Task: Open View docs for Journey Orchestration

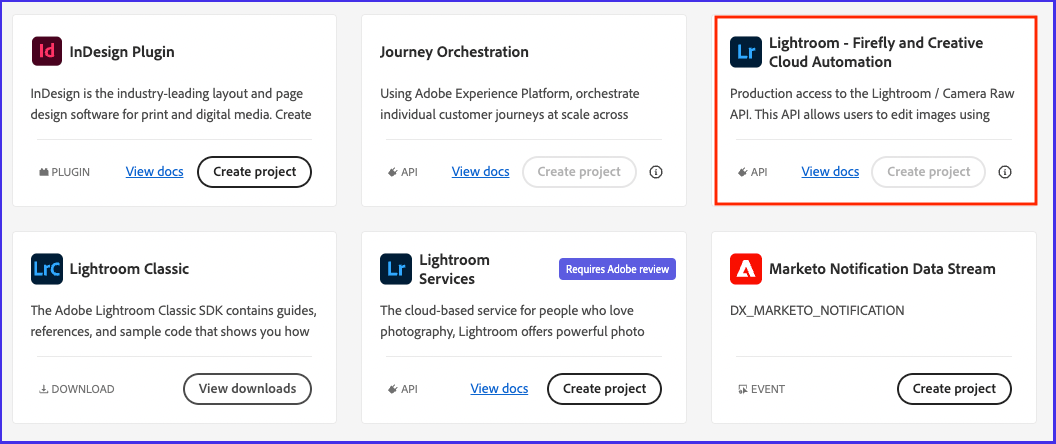Action: tap(480, 172)
